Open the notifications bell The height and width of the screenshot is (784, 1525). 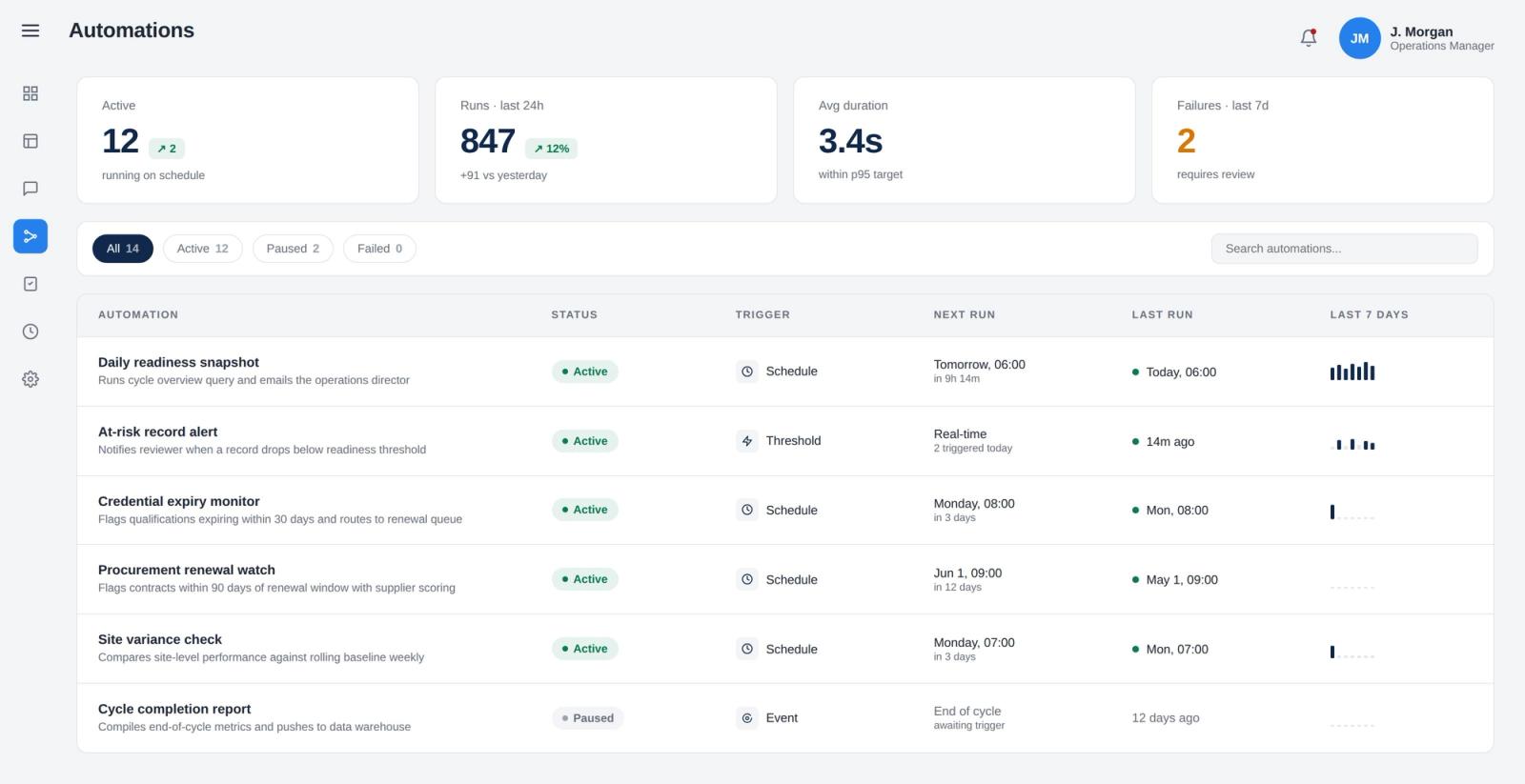click(x=1309, y=38)
